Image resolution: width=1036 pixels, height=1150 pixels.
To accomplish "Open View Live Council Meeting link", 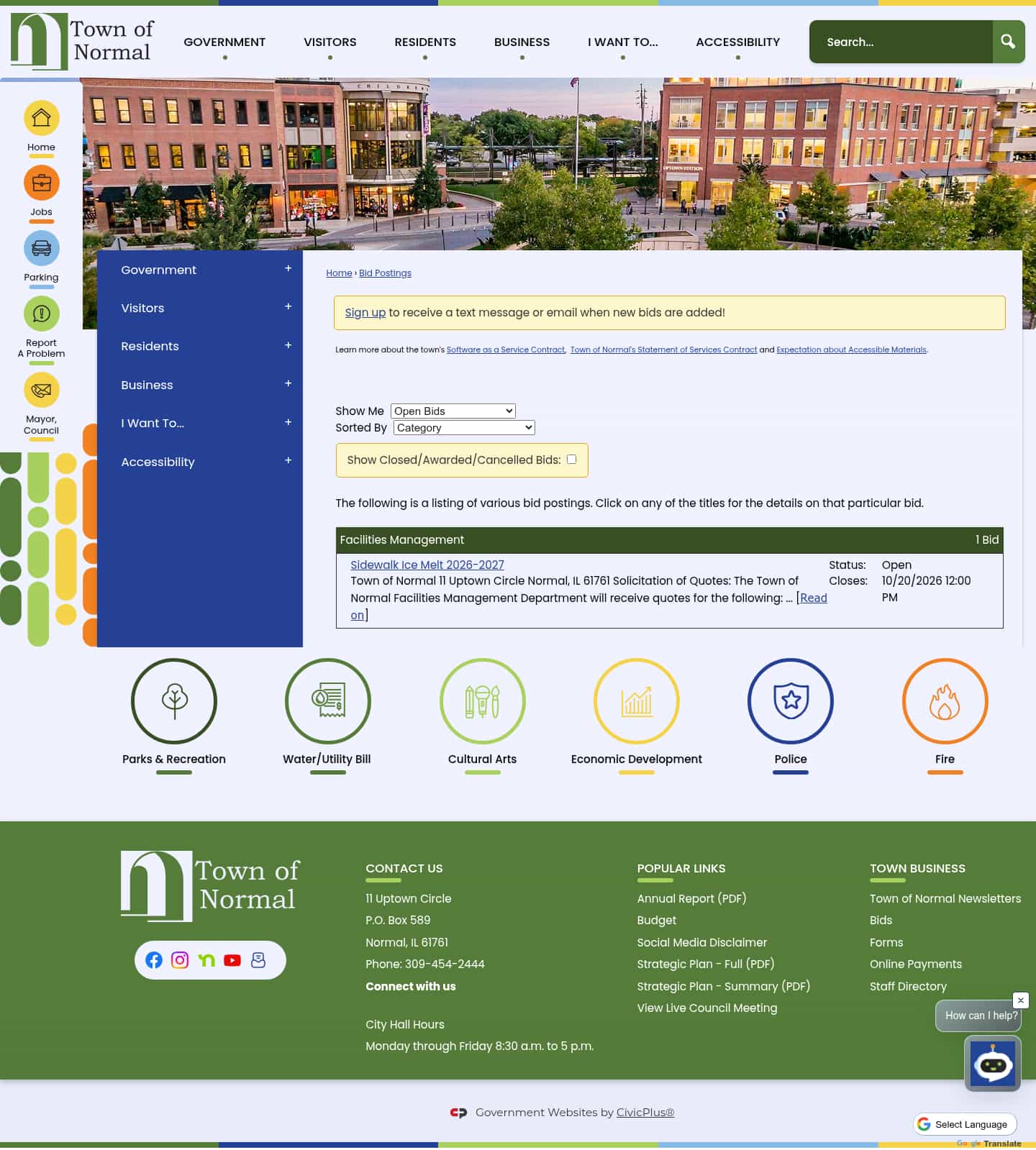I will tap(707, 1008).
